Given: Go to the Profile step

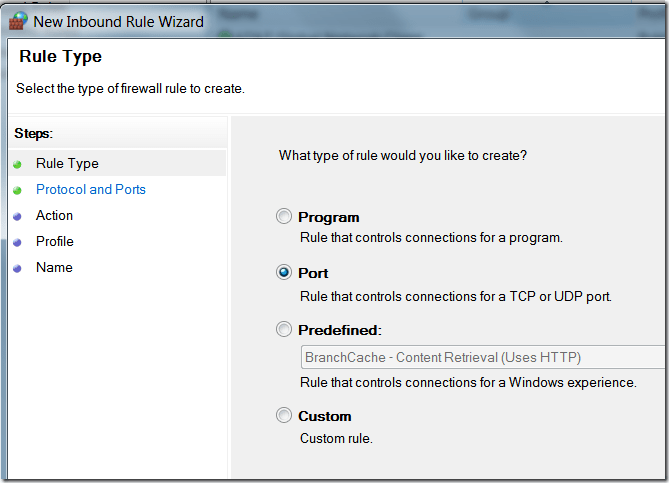Looking at the screenshot, I should pos(54,241).
